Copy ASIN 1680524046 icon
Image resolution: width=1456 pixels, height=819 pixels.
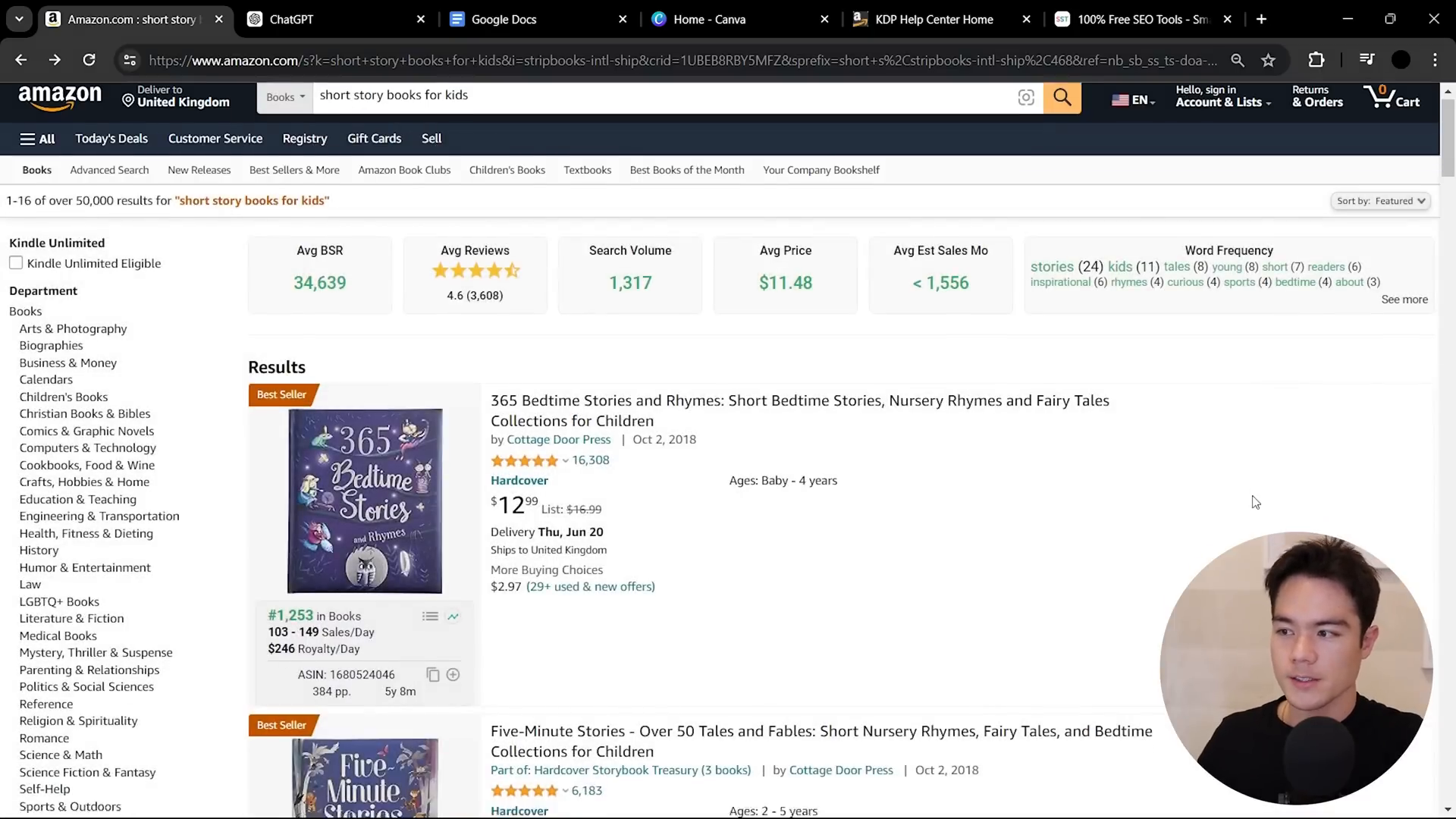click(x=432, y=674)
